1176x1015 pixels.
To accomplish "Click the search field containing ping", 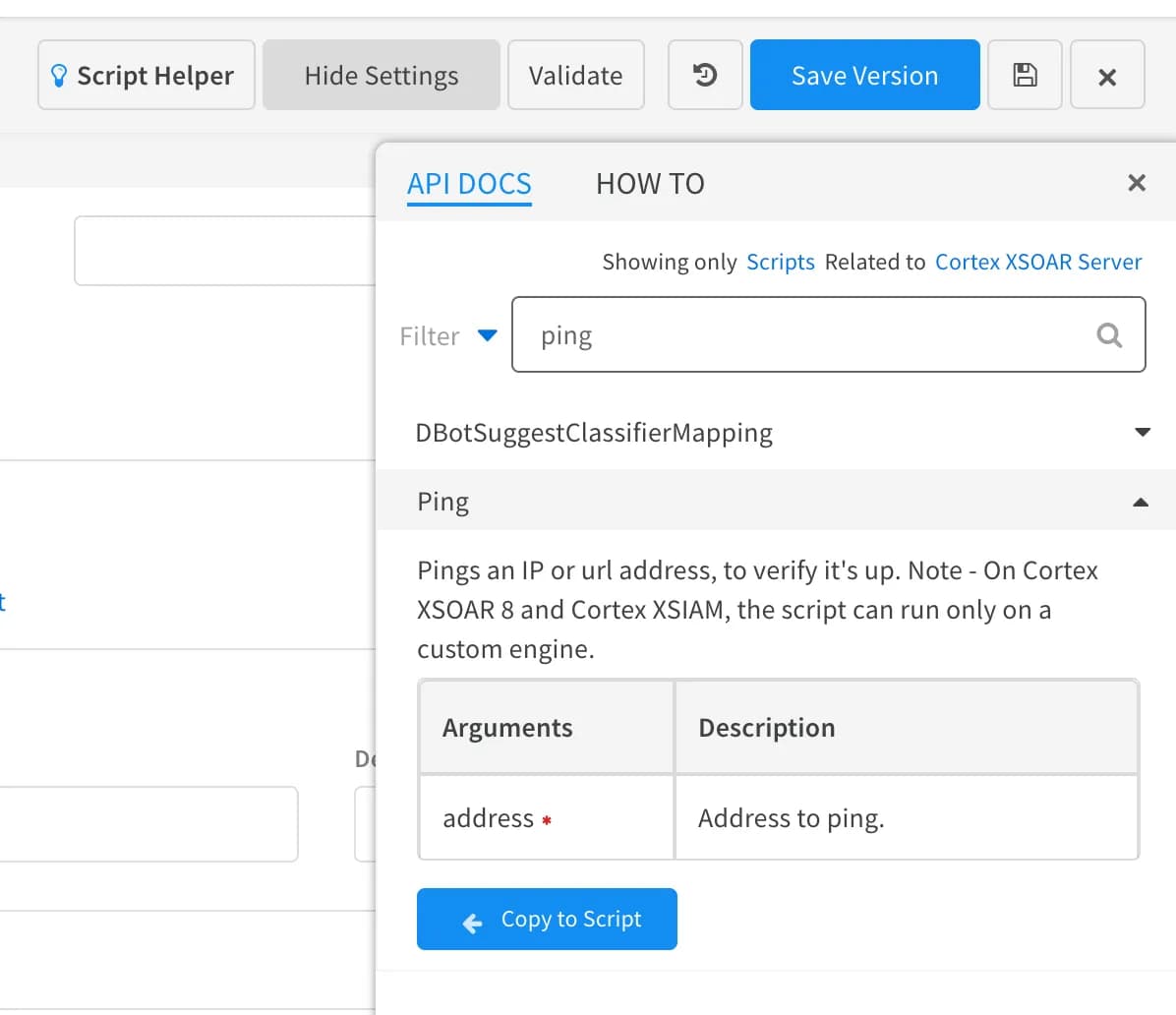I will click(828, 334).
